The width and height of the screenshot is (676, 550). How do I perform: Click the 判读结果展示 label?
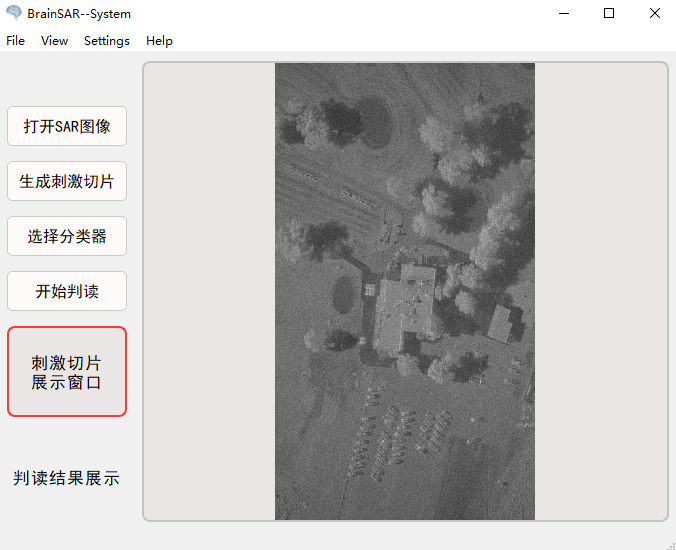66,478
